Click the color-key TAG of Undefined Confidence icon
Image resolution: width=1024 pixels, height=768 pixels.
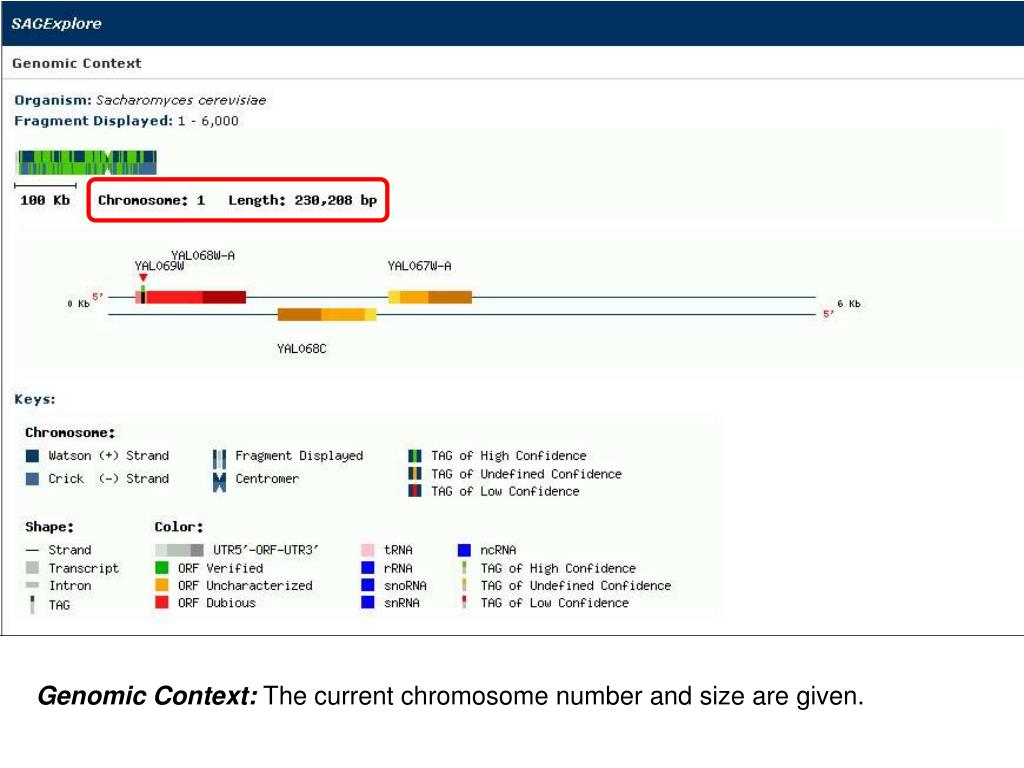[x=464, y=585]
